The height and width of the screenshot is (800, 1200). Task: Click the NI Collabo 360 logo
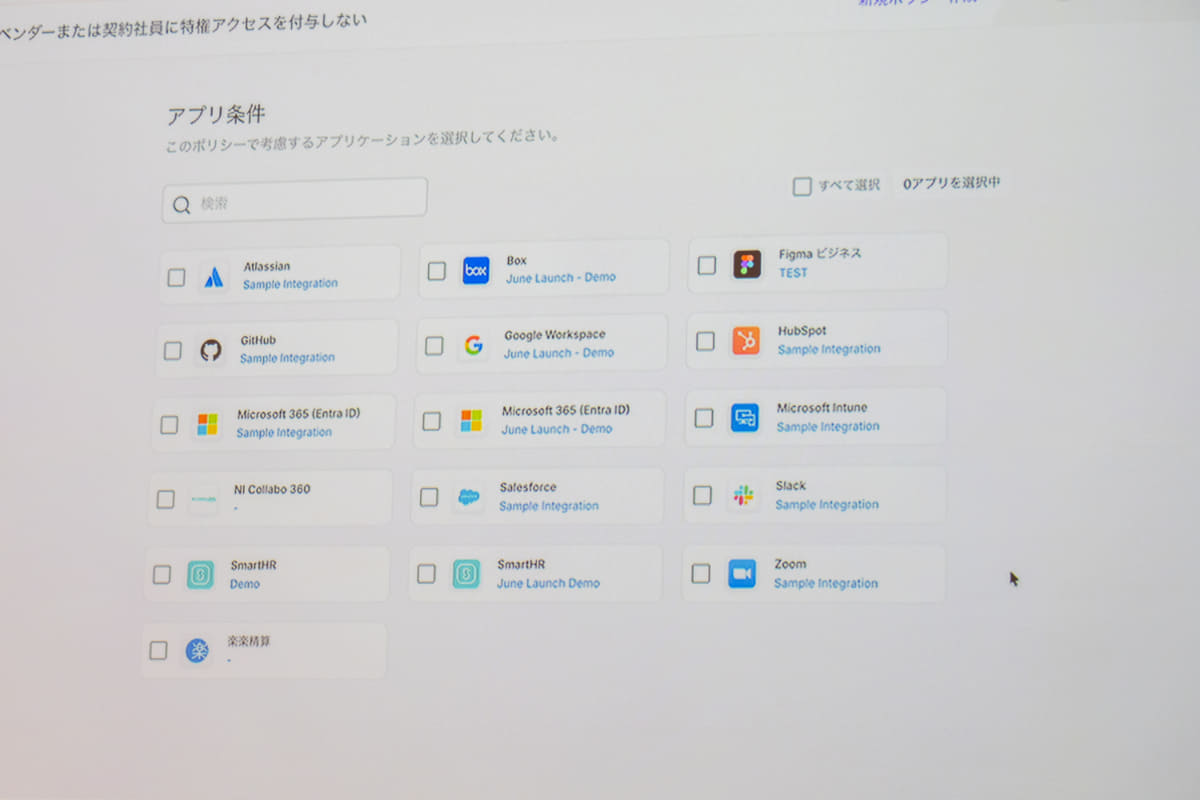click(203, 499)
